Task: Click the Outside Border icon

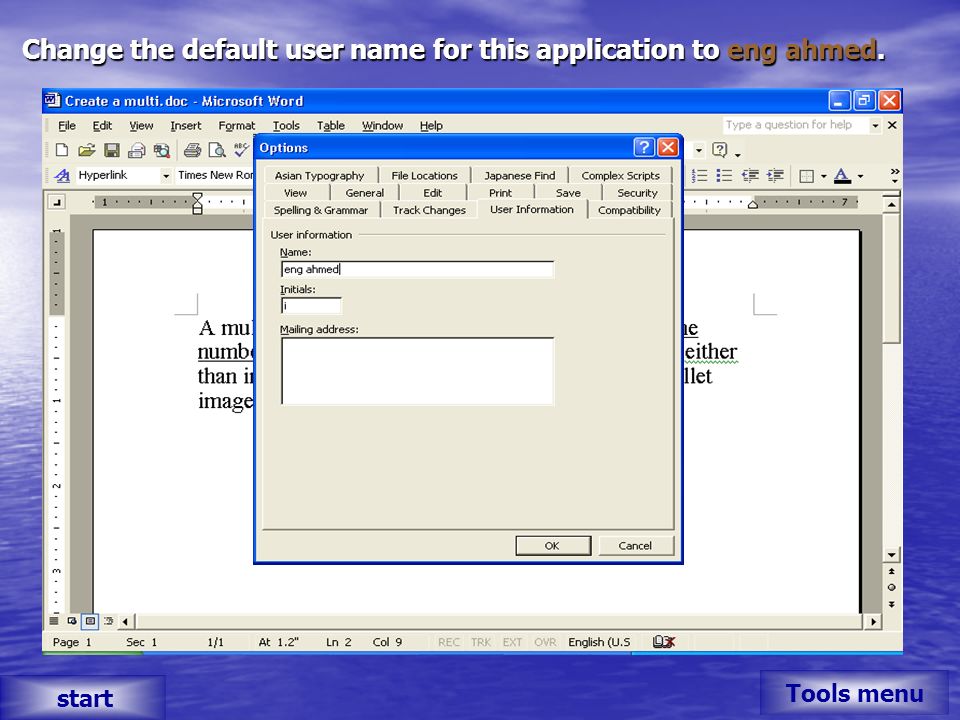Action: (x=807, y=177)
